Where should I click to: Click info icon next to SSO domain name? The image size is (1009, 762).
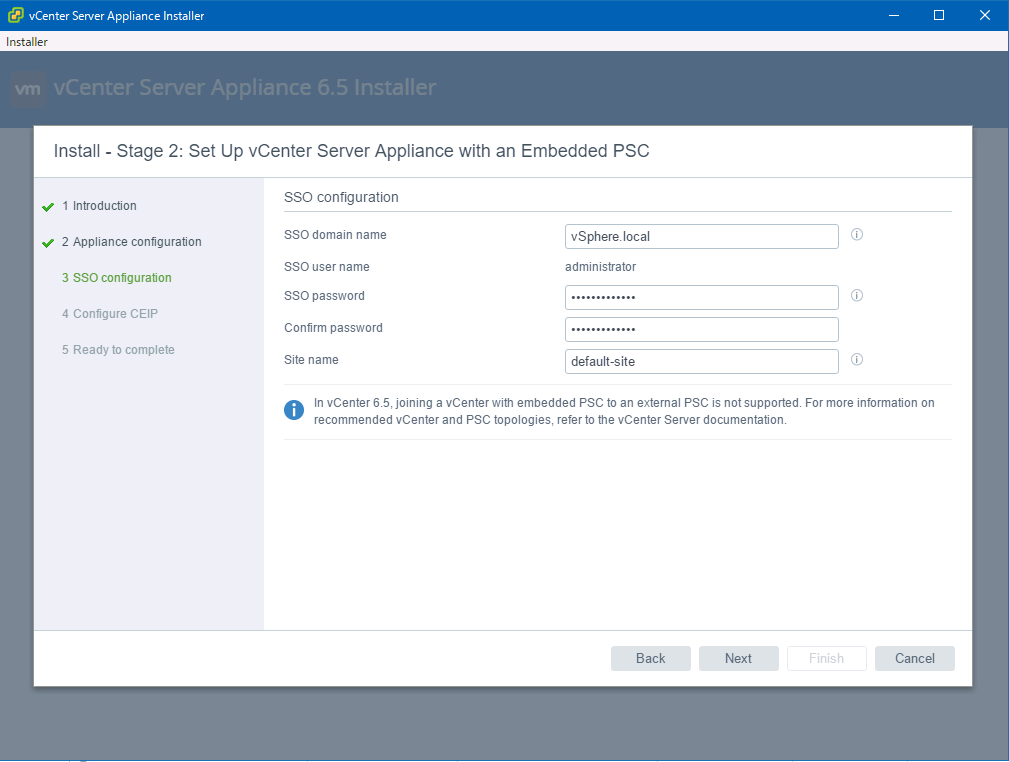click(x=856, y=234)
